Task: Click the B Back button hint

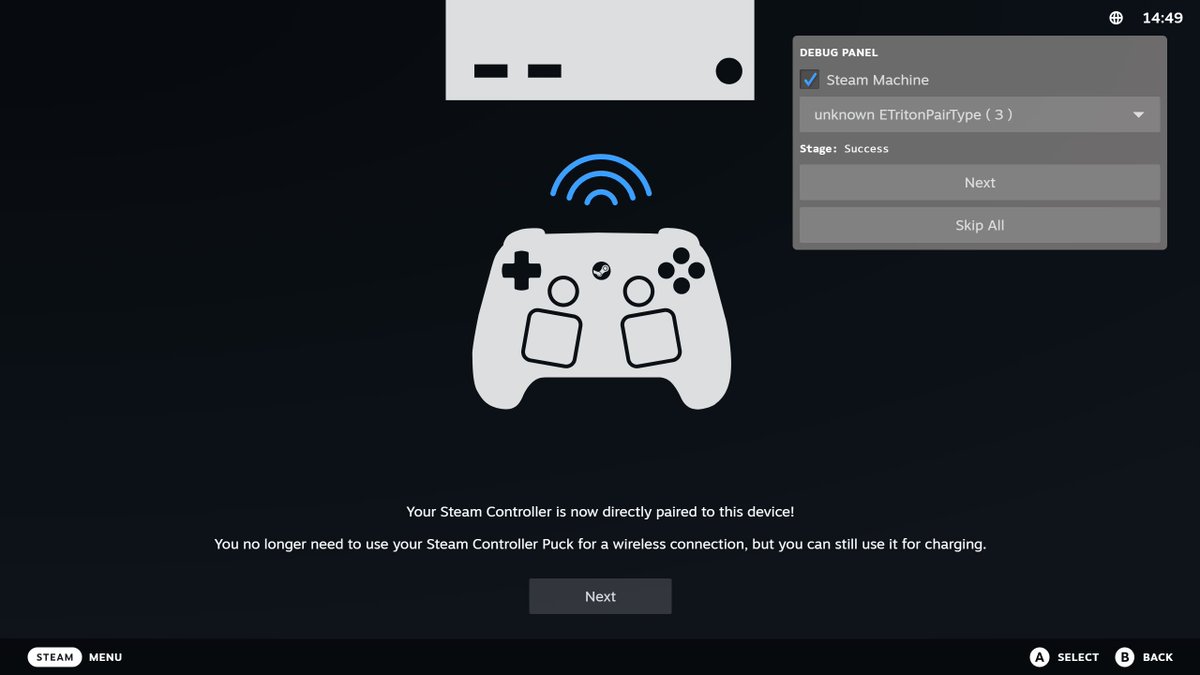Action: point(1144,657)
